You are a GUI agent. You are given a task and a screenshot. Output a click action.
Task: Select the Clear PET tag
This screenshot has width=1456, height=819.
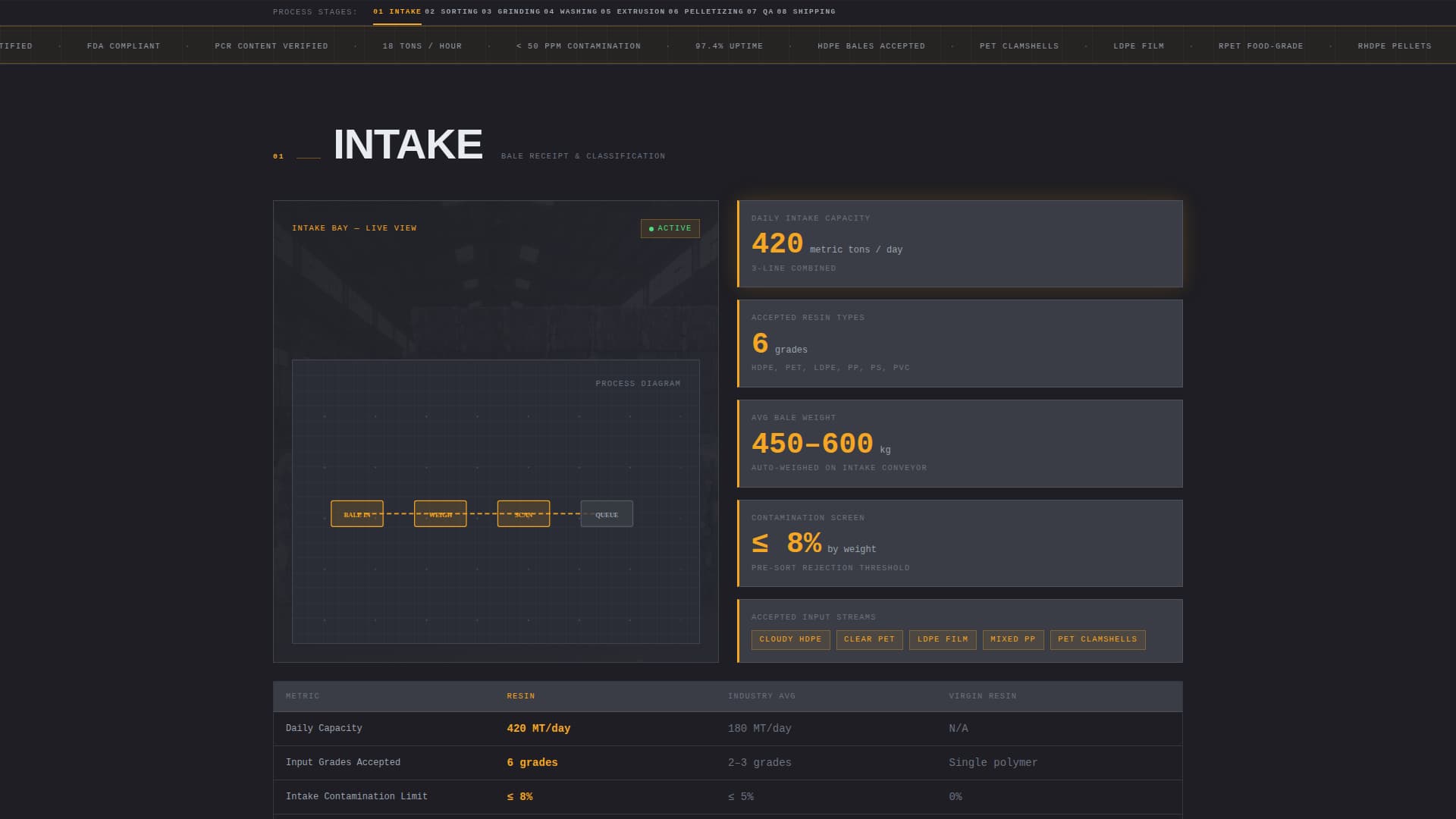(869, 639)
